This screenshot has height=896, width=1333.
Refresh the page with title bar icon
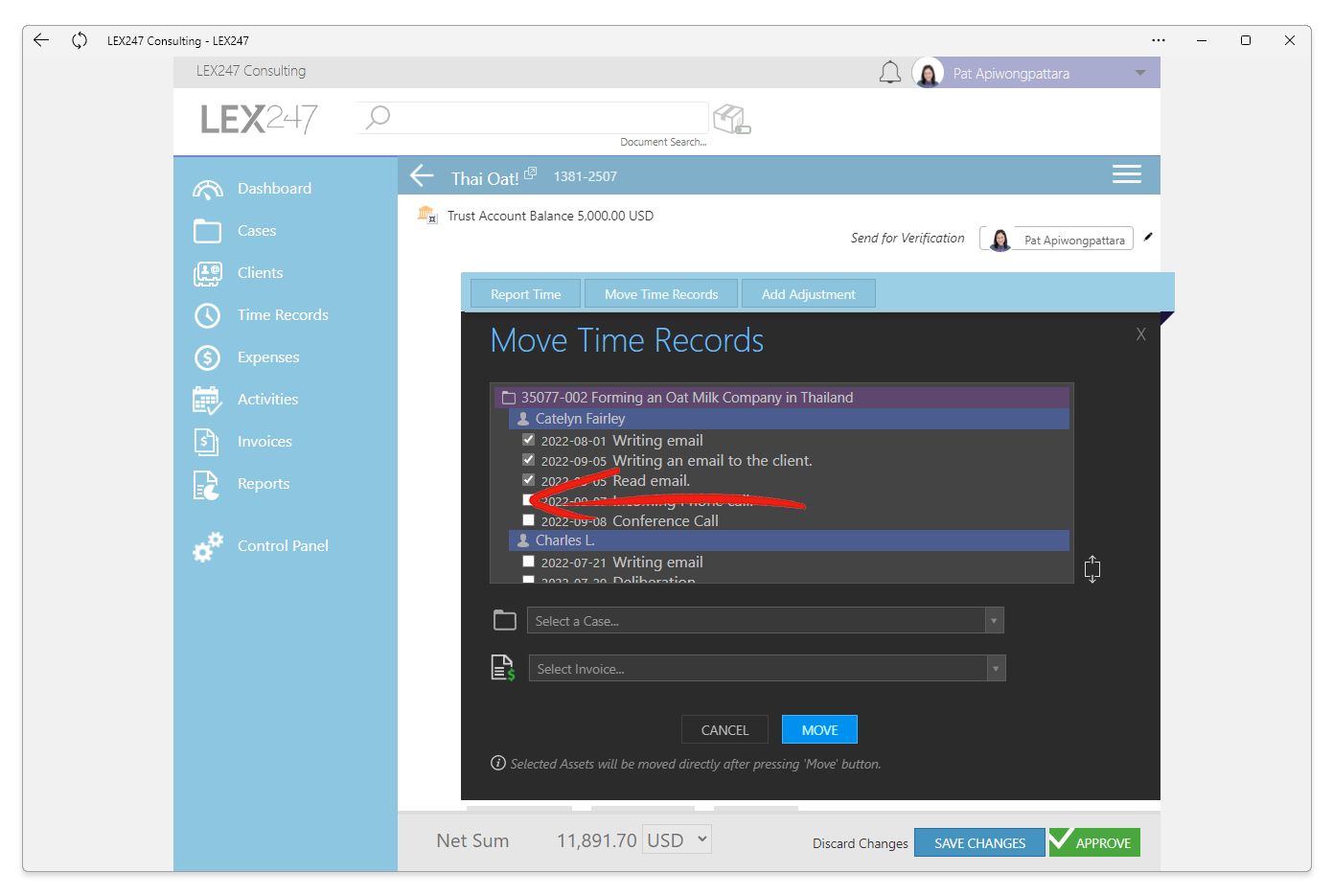pyautogui.click(x=80, y=40)
